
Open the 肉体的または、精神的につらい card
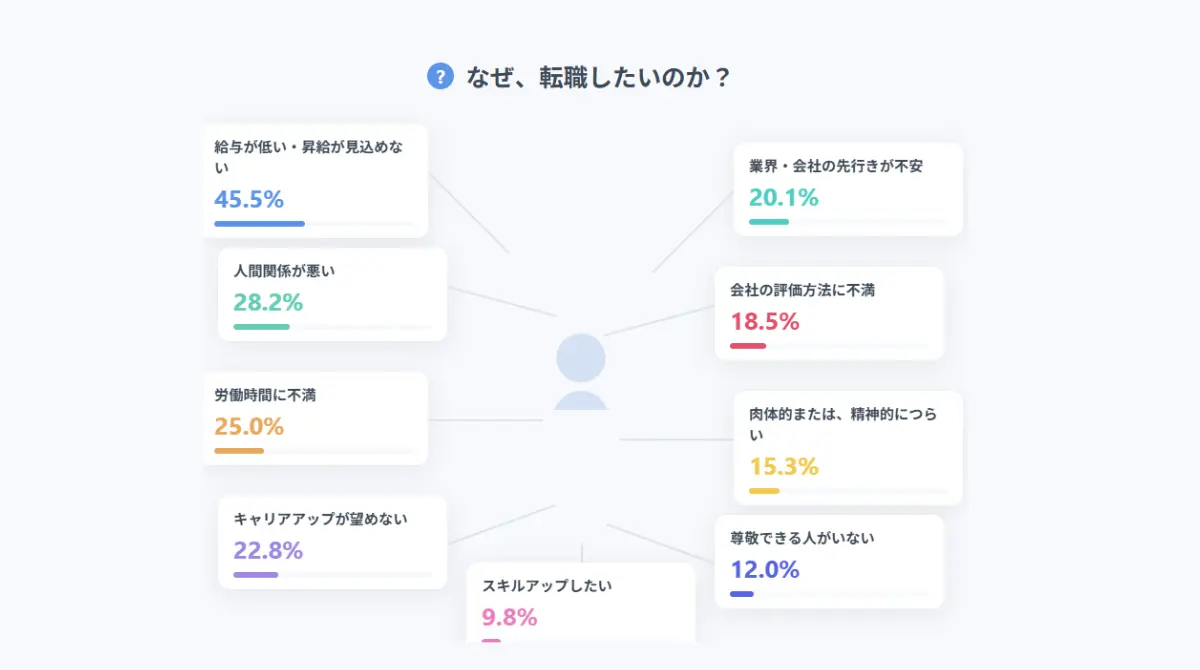848,448
